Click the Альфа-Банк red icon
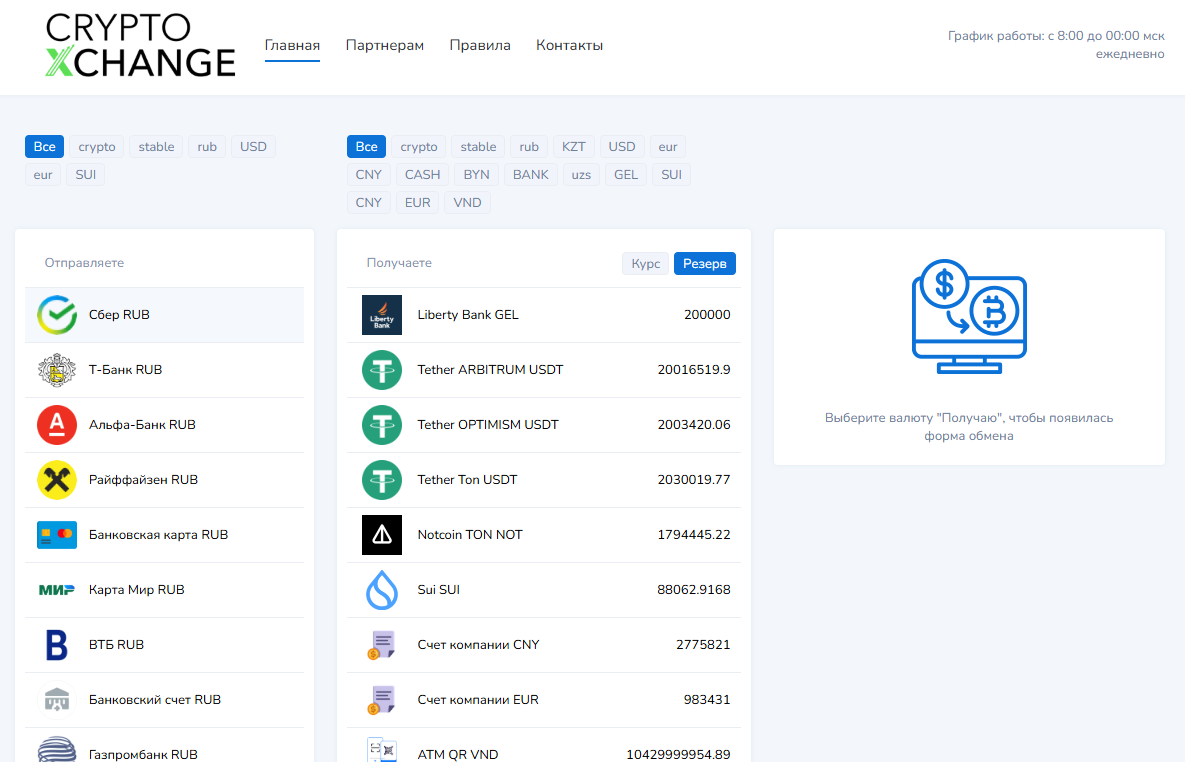Viewport: 1185px width, 762px height. [x=57, y=424]
